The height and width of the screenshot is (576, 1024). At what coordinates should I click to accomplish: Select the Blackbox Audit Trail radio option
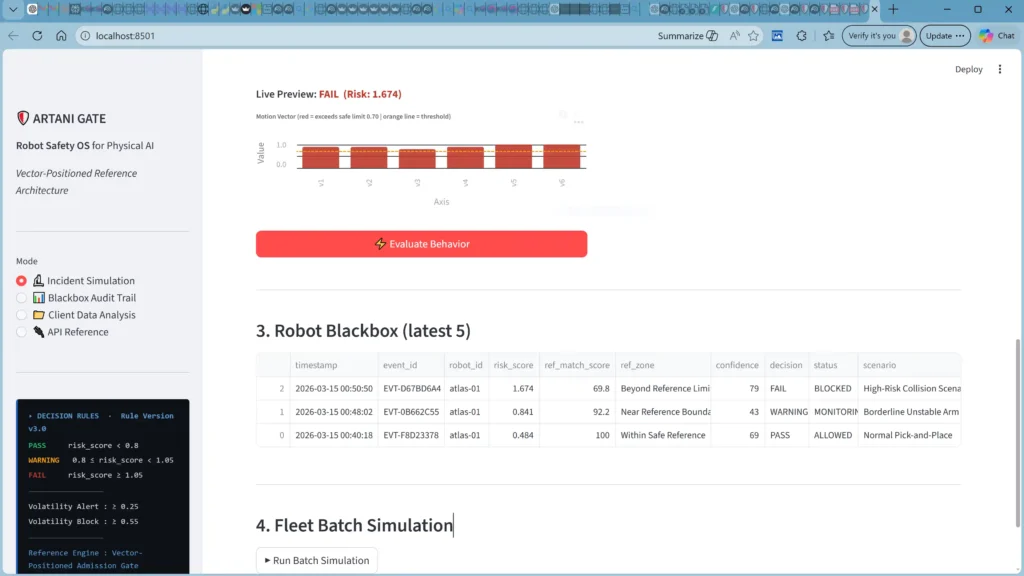coord(22,298)
